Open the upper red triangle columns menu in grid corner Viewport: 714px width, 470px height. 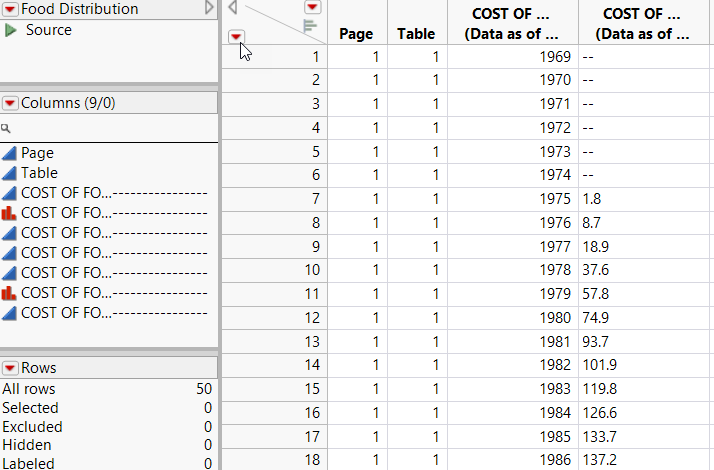pos(311,6)
